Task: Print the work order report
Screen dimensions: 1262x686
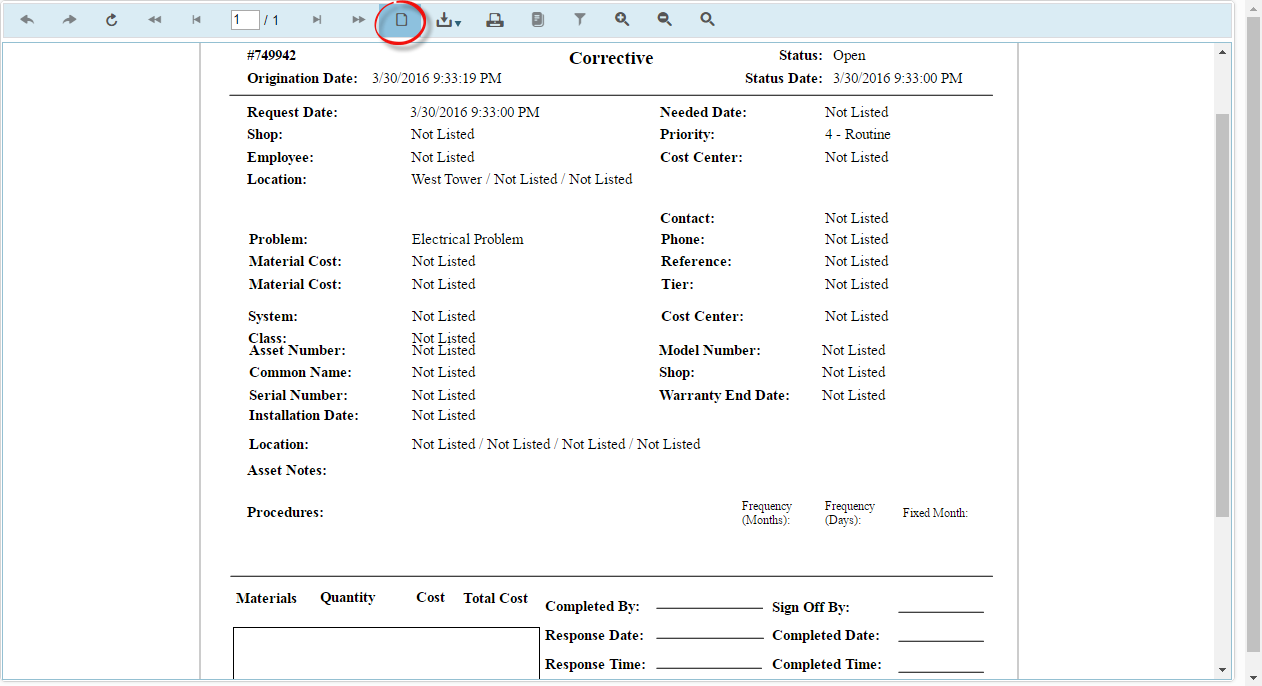Action: coord(495,20)
